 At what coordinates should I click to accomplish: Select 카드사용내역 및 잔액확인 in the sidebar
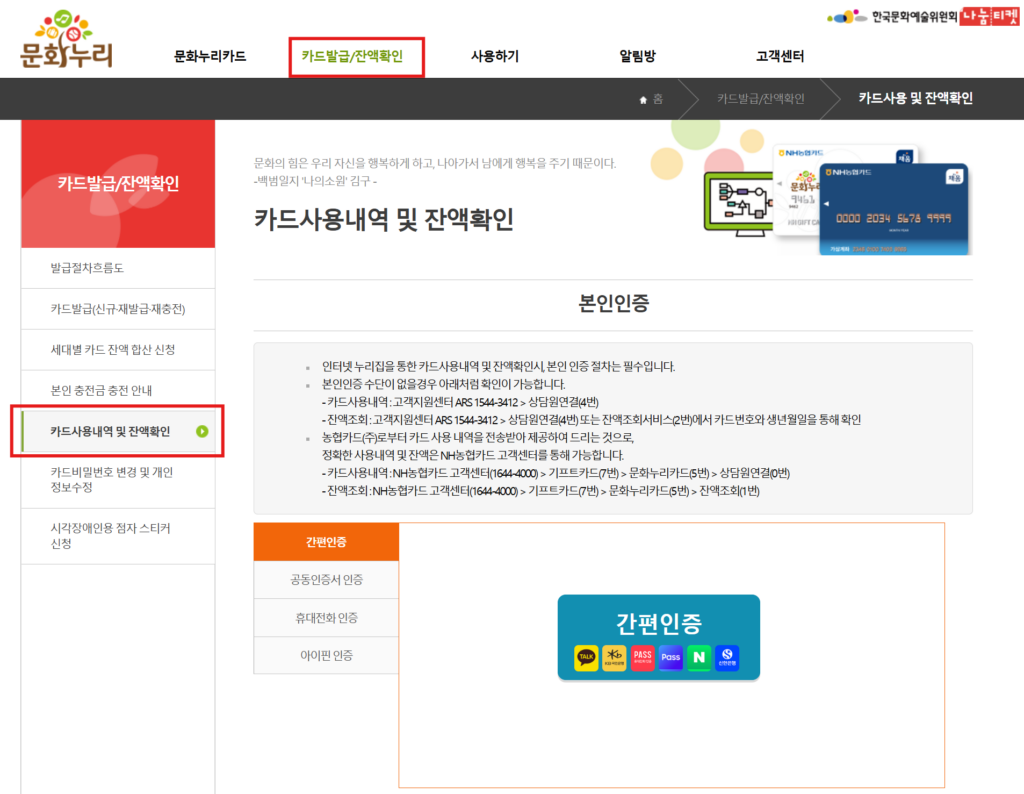coord(118,431)
